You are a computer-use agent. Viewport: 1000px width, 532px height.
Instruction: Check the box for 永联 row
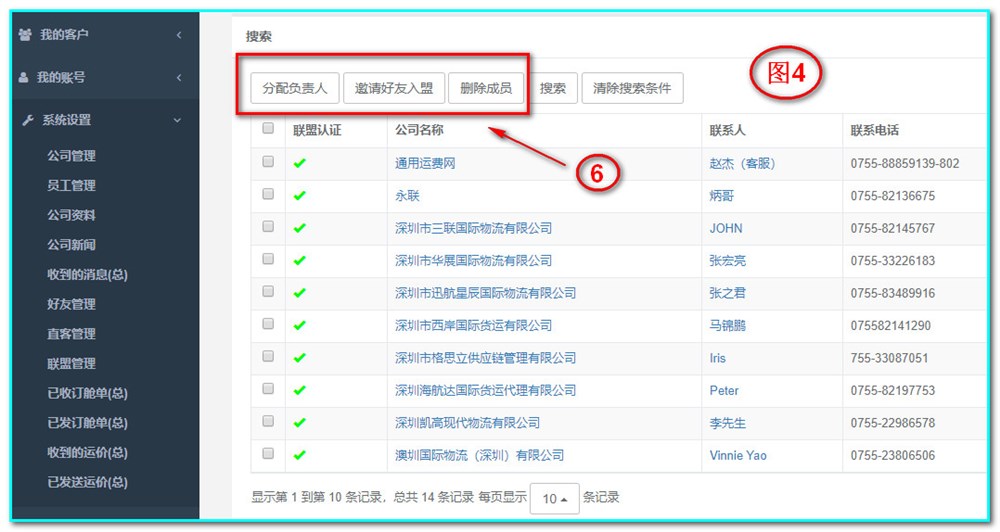point(268,193)
